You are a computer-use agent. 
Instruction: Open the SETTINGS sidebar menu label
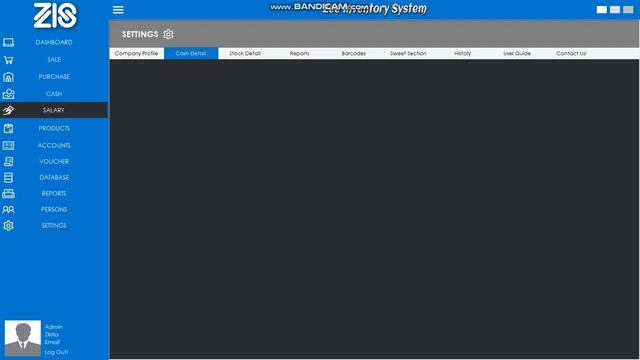[54, 225]
